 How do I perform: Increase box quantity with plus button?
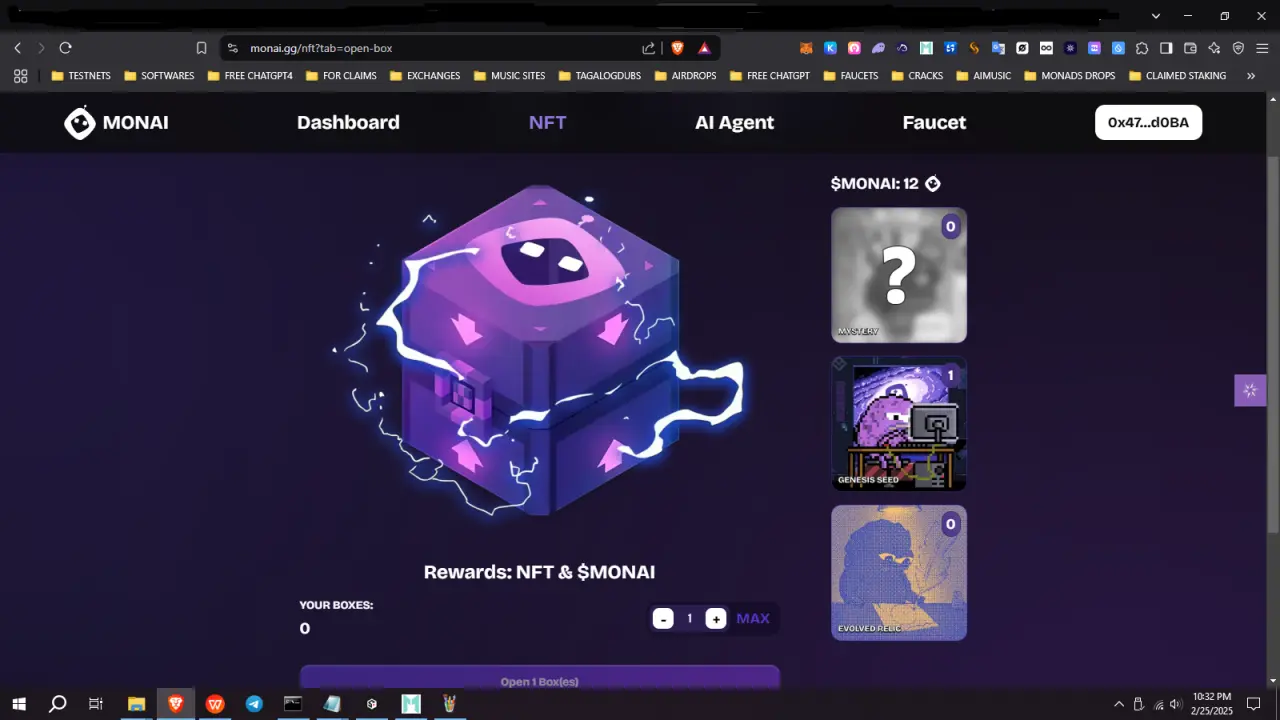716,619
